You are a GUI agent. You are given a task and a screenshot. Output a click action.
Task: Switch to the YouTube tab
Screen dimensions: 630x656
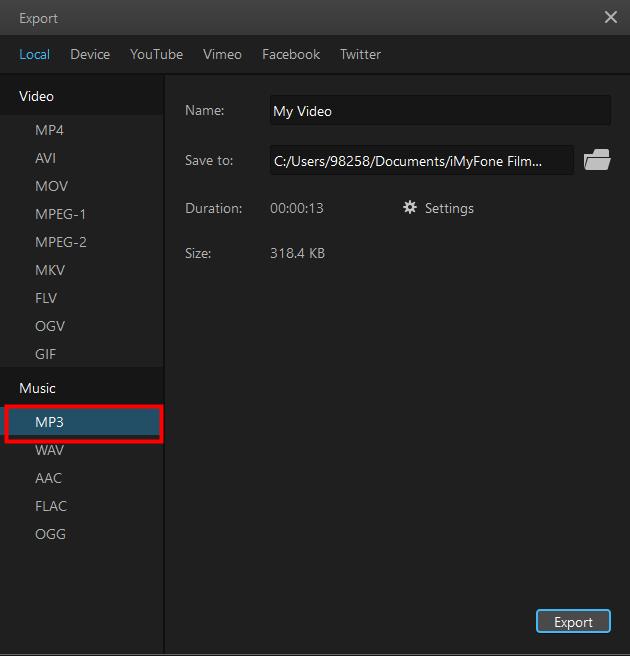point(156,54)
